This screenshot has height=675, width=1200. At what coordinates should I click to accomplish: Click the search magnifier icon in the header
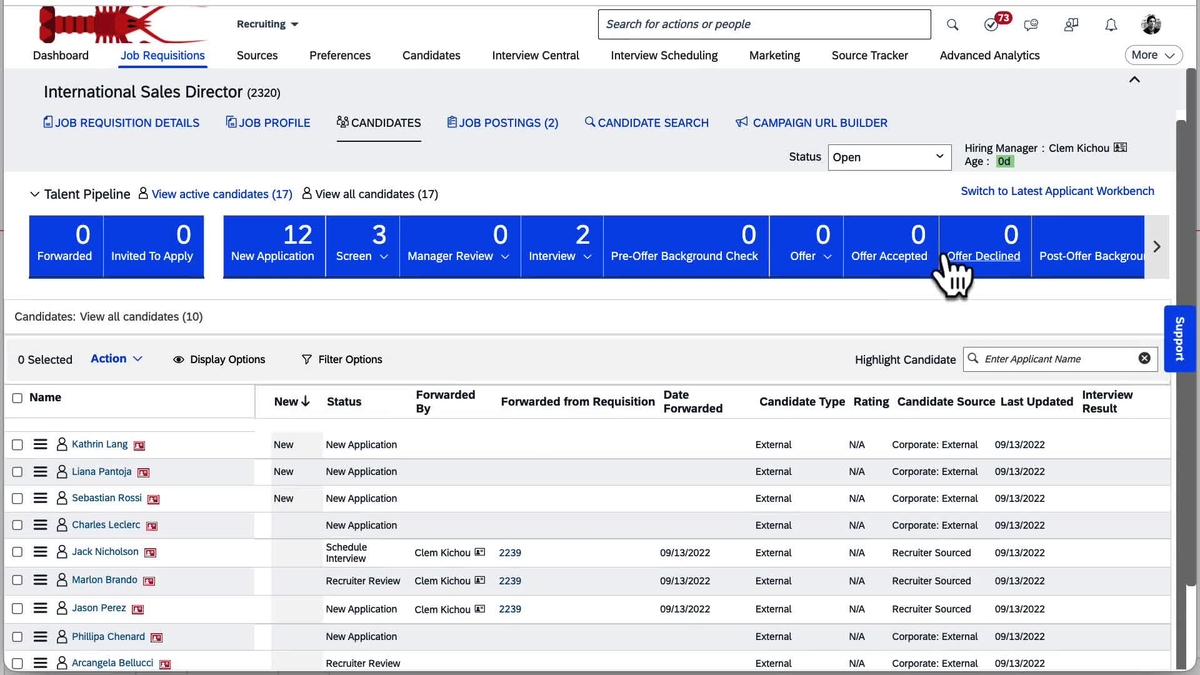point(951,24)
